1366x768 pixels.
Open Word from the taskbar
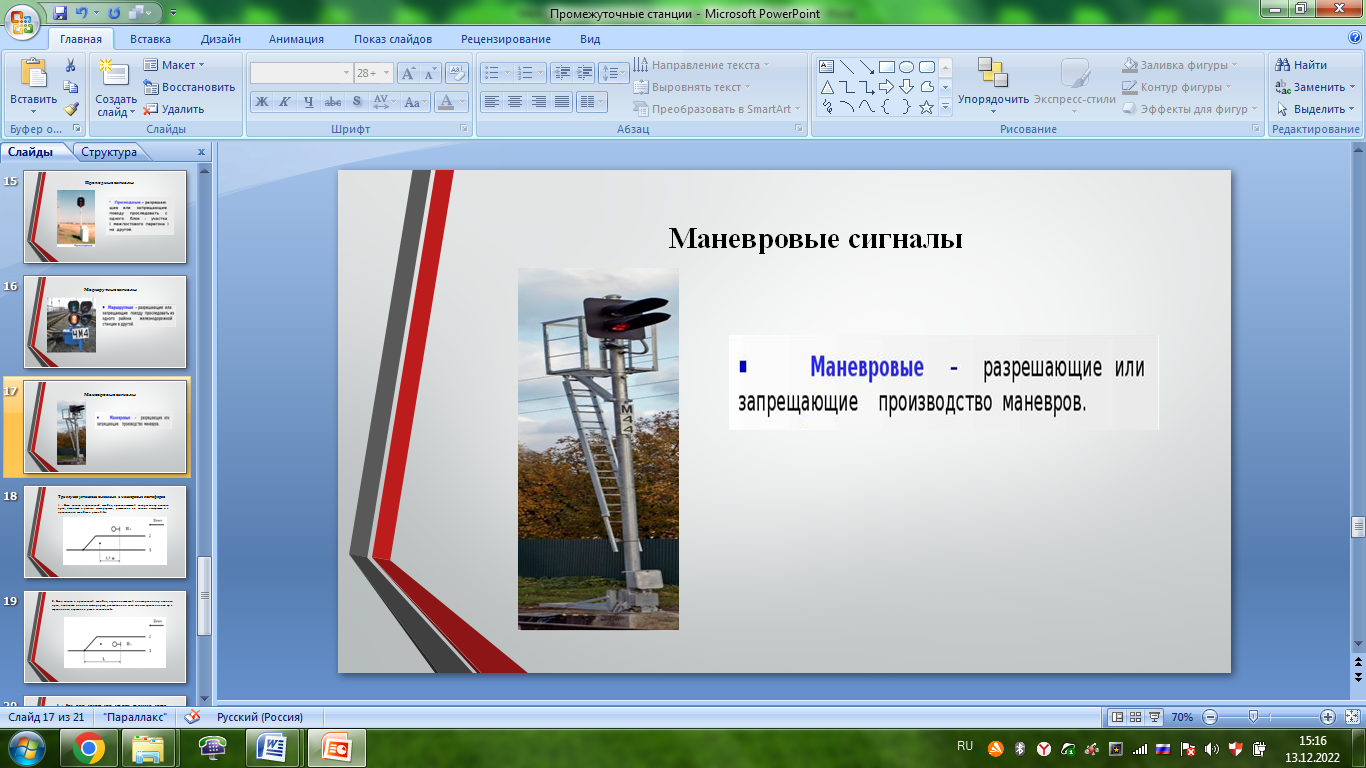pyautogui.click(x=272, y=748)
